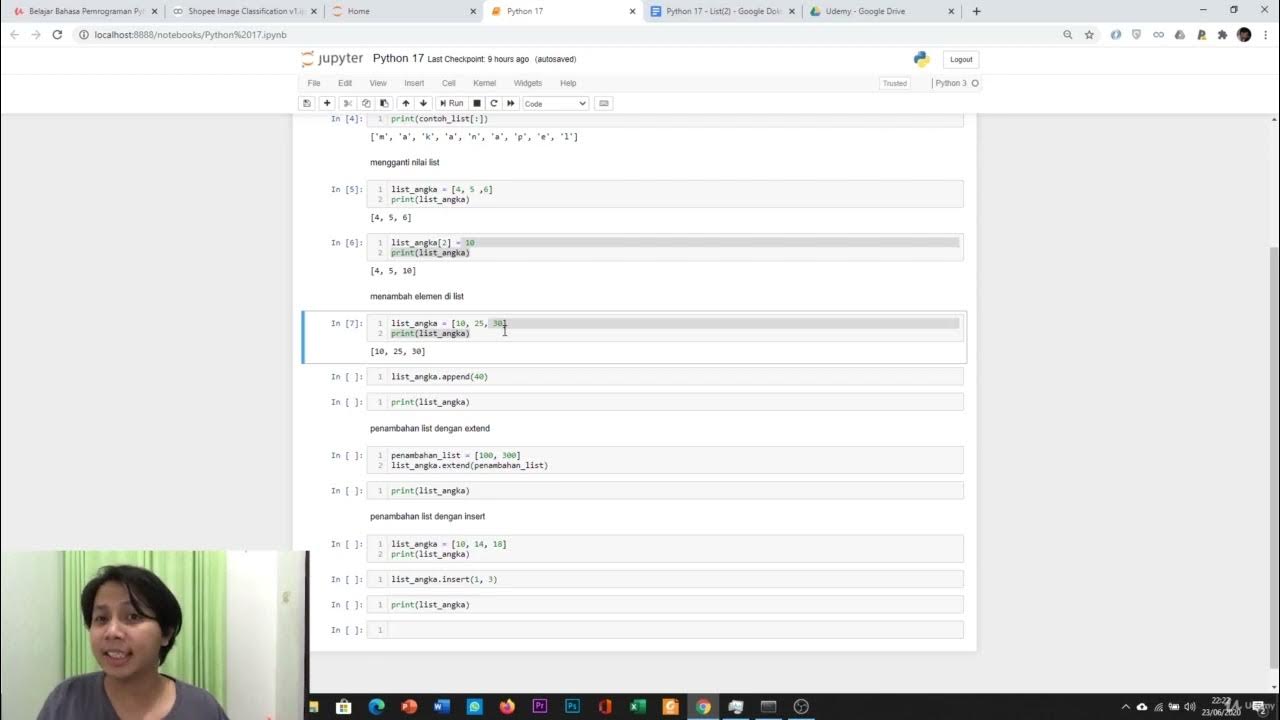Run the selected cell with the Run button
This screenshot has height=720, width=1280.
click(x=450, y=103)
